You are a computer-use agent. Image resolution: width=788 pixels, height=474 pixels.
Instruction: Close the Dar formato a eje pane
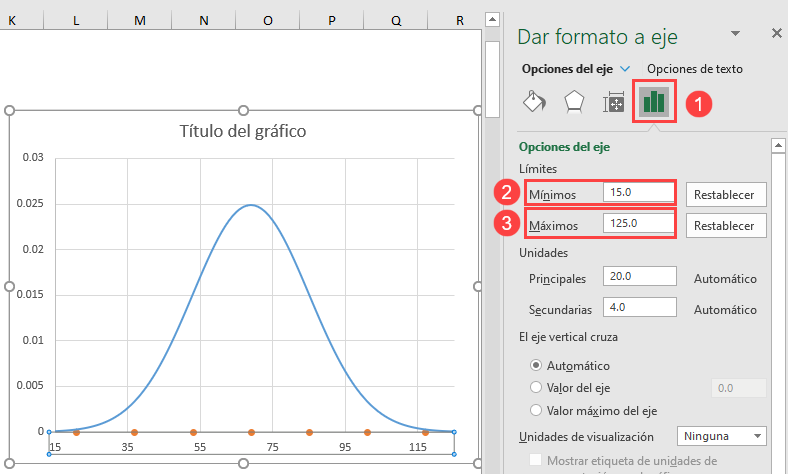(776, 33)
